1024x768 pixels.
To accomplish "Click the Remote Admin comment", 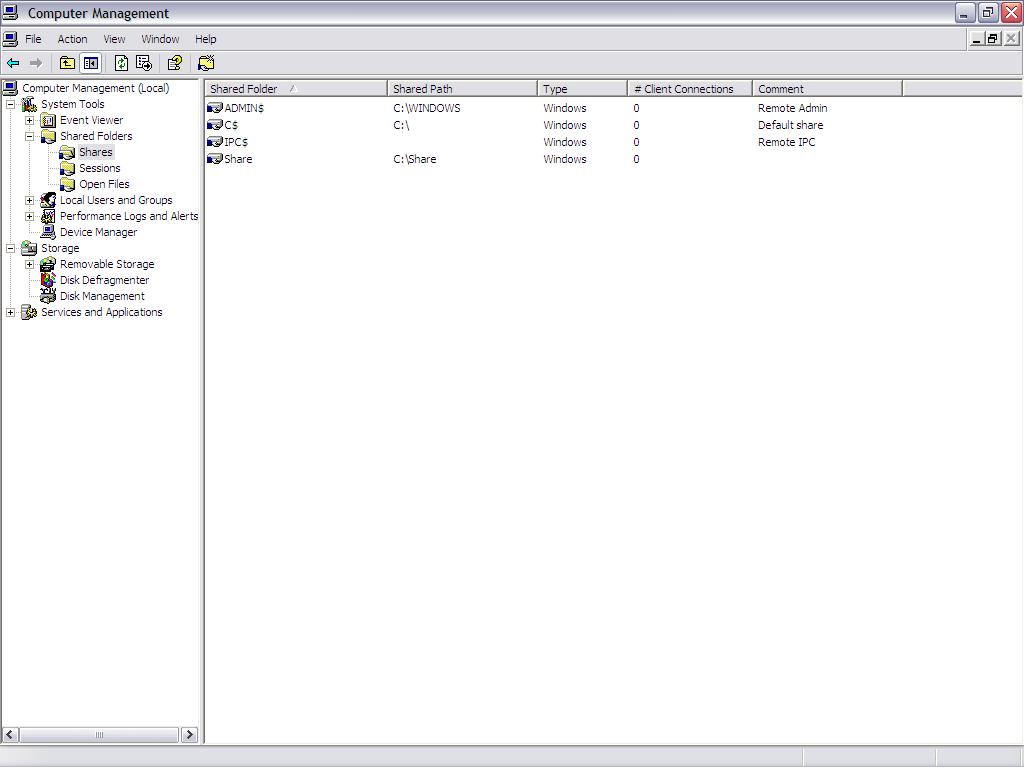I will click(792, 108).
